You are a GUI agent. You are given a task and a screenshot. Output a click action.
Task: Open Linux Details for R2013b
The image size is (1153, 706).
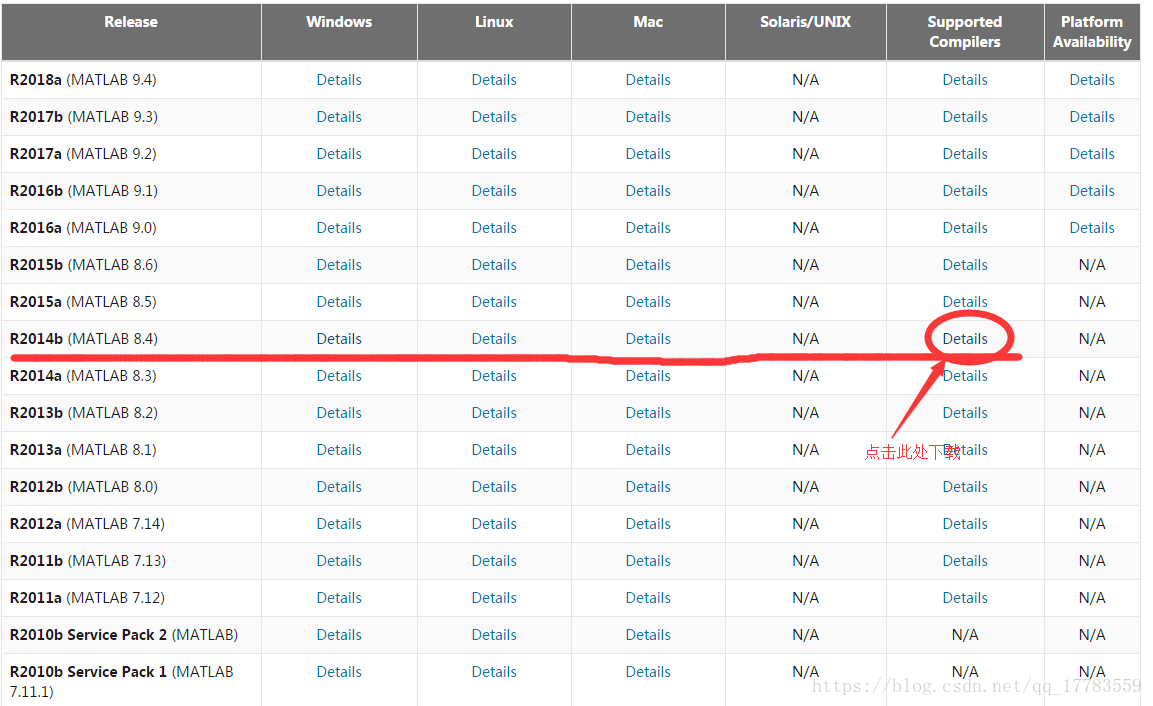494,413
